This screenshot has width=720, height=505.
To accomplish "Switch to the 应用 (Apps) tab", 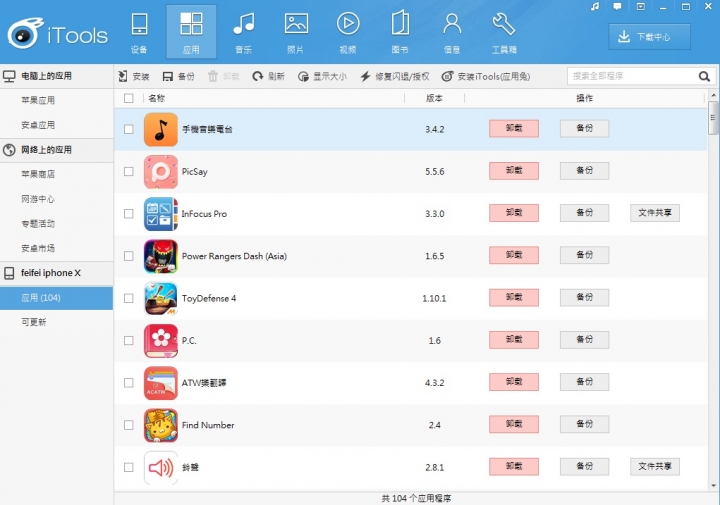I will point(191,32).
